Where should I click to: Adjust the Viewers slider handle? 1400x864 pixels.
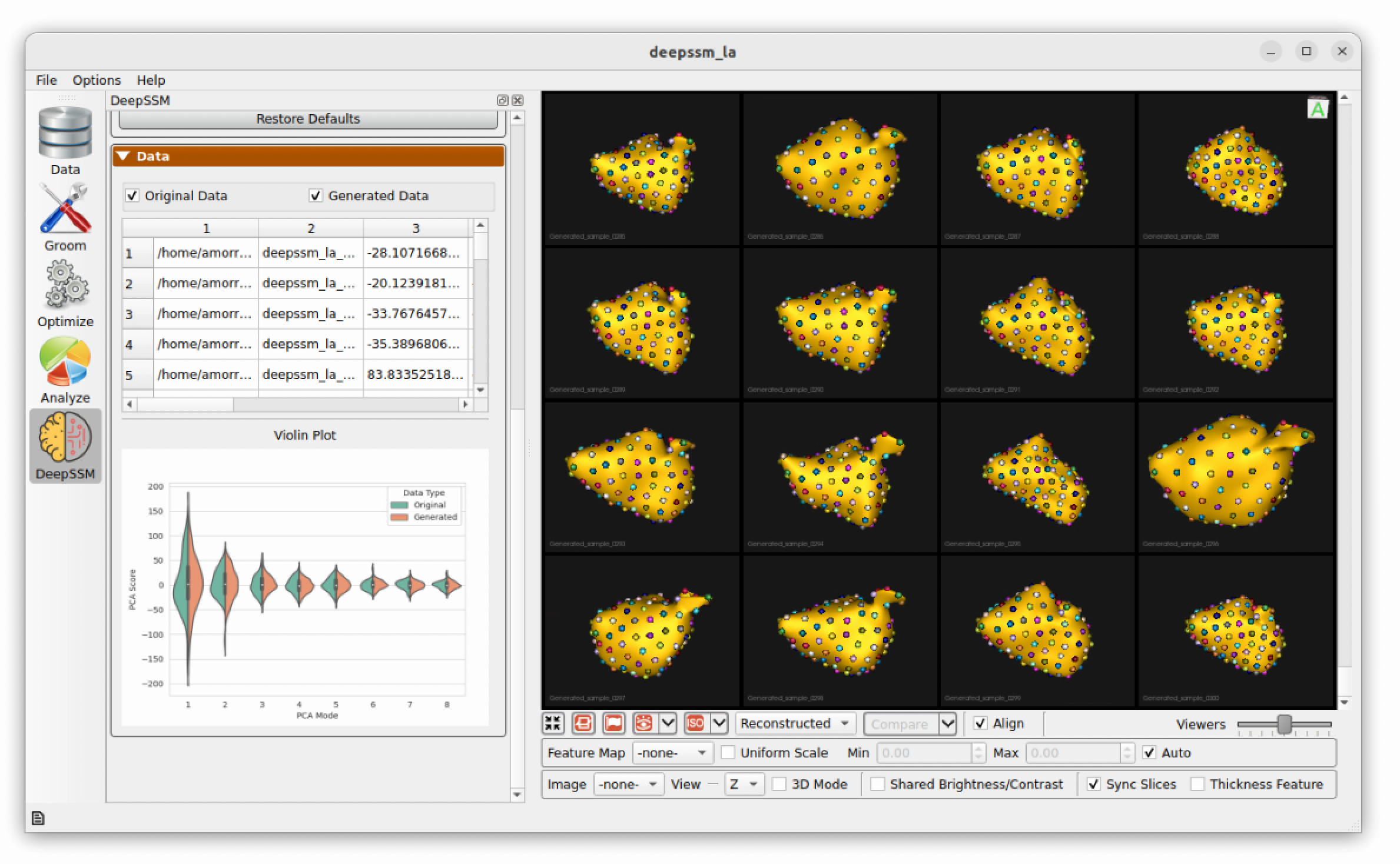coord(1285,725)
